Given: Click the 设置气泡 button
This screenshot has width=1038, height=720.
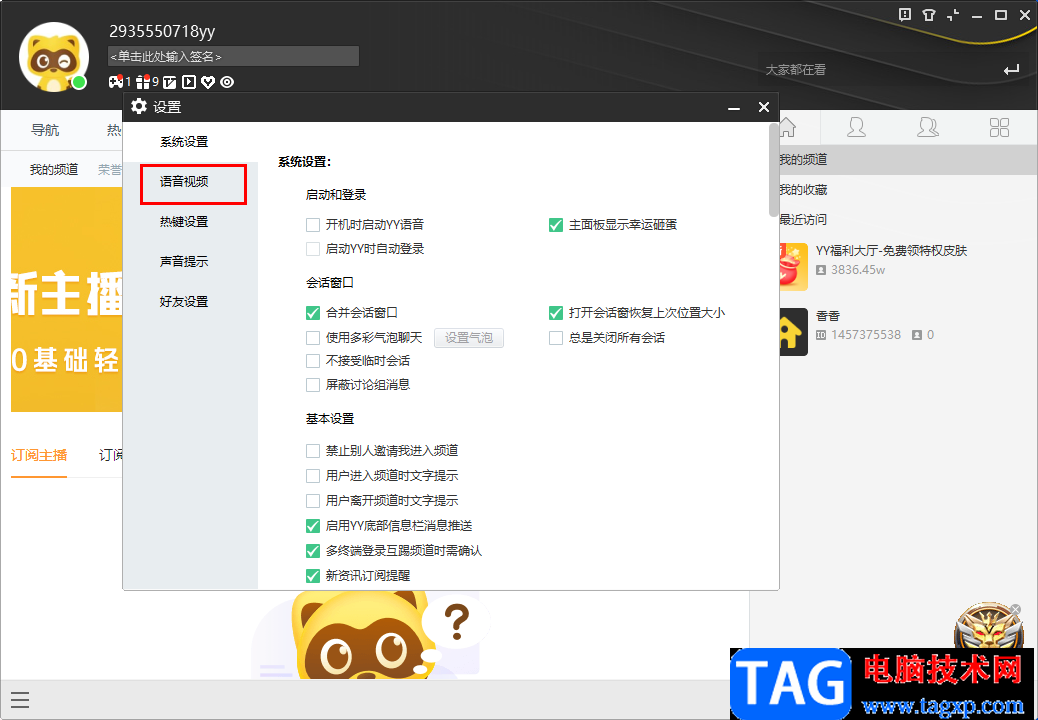Looking at the screenshot, I should (469, 338).
